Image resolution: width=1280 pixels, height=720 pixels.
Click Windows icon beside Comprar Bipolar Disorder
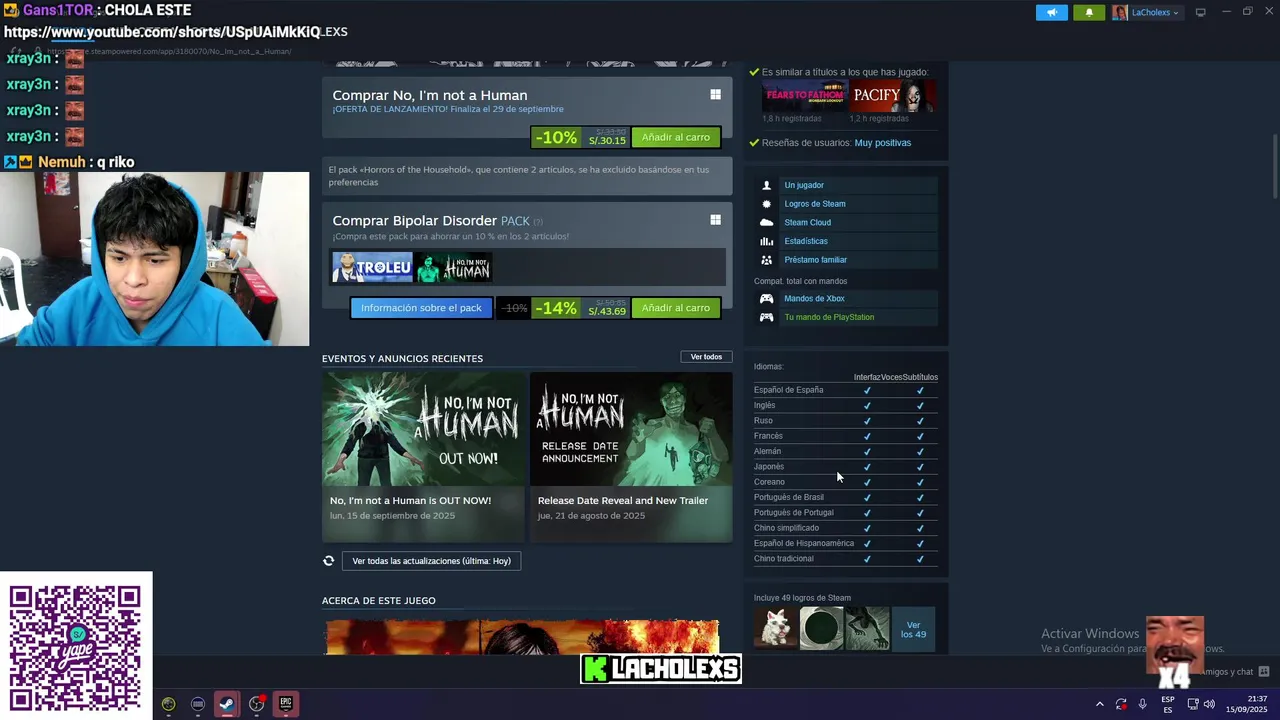click(x=715, y=219)
